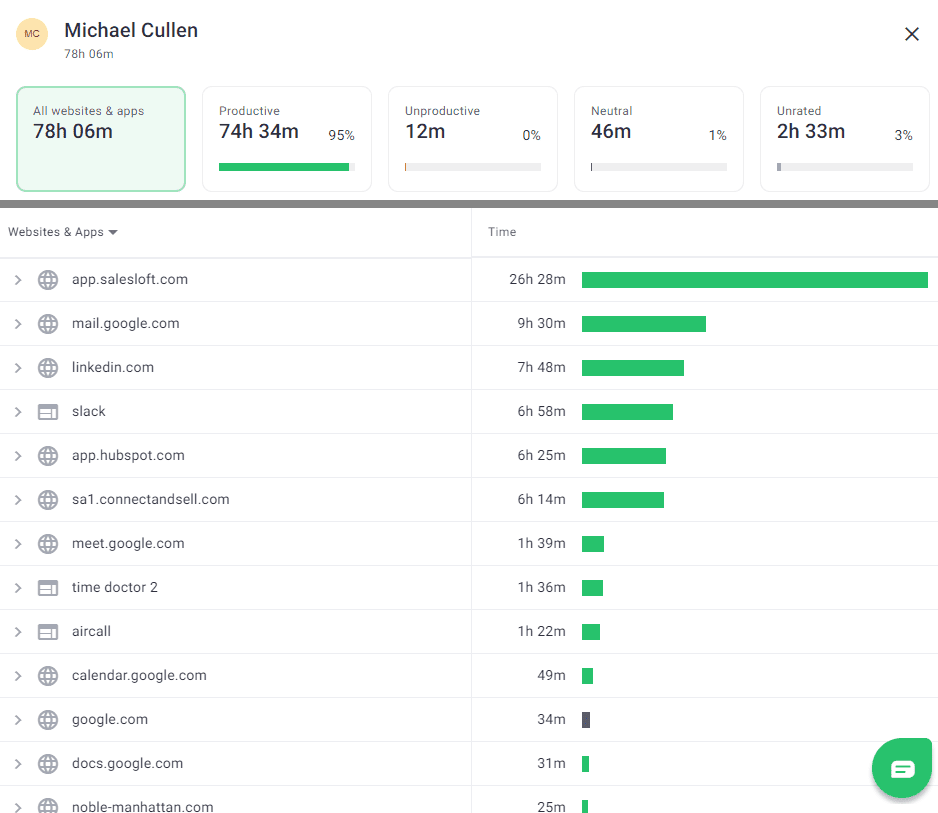This screenshot has width=938, height=813.
Task: Expand the calendar.google.com entry
Action: (18, 675)
